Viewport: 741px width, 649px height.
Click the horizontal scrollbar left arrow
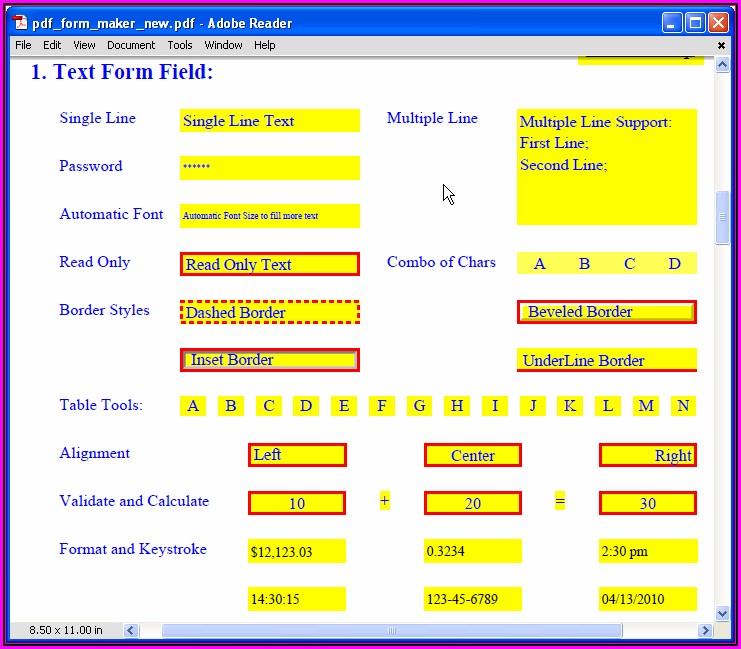click(x=131, y=630)
